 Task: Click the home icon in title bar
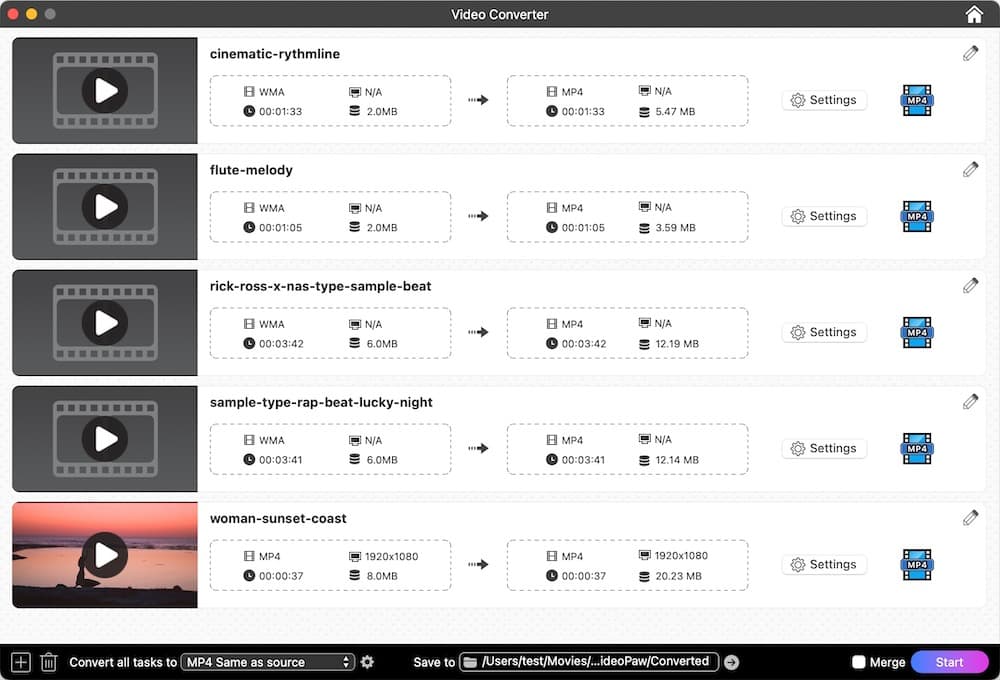click(973, 14)
